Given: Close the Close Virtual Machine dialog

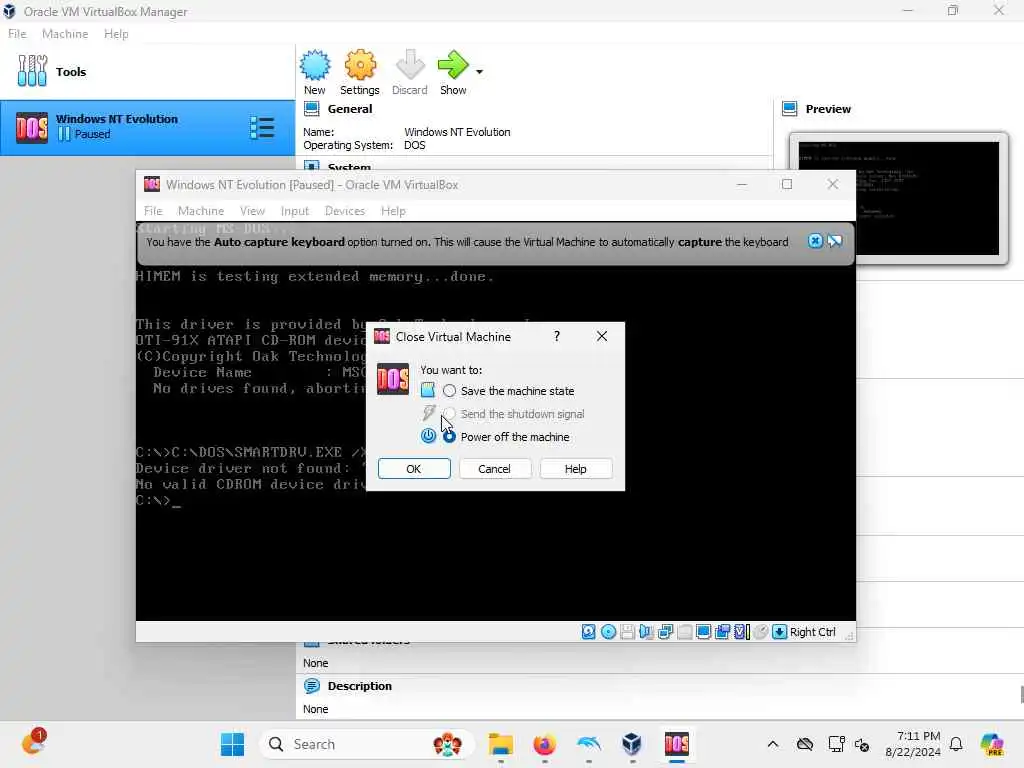Looking at the screenshot, I should point(602,336).
